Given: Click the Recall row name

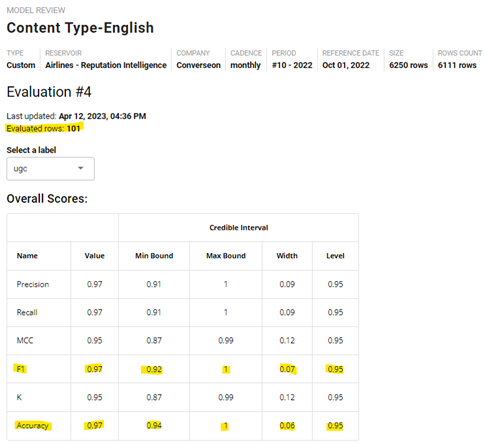Looking at the screenshot, I should (27, 312).
